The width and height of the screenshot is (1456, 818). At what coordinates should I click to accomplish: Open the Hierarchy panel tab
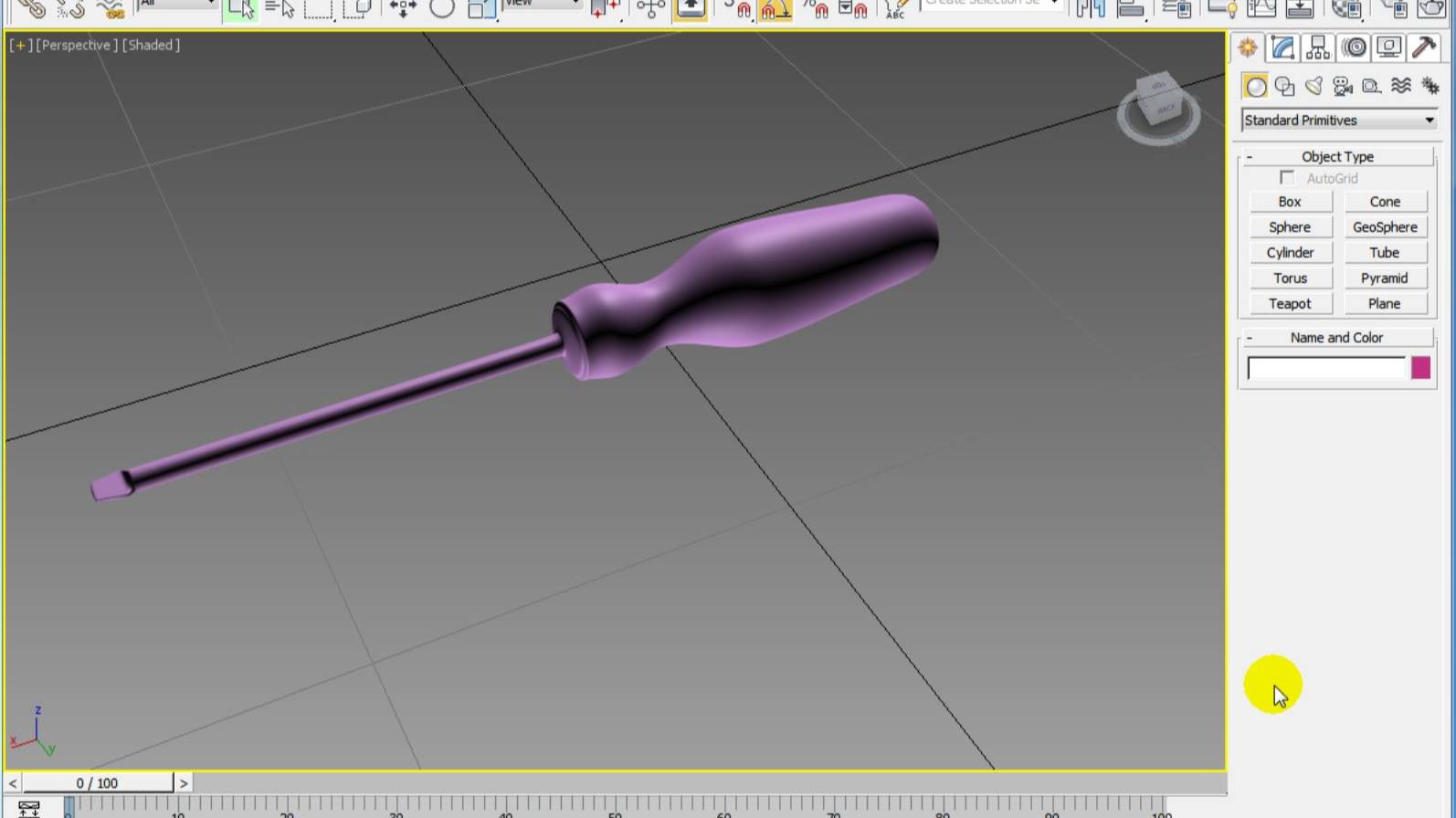(1318, 47)
